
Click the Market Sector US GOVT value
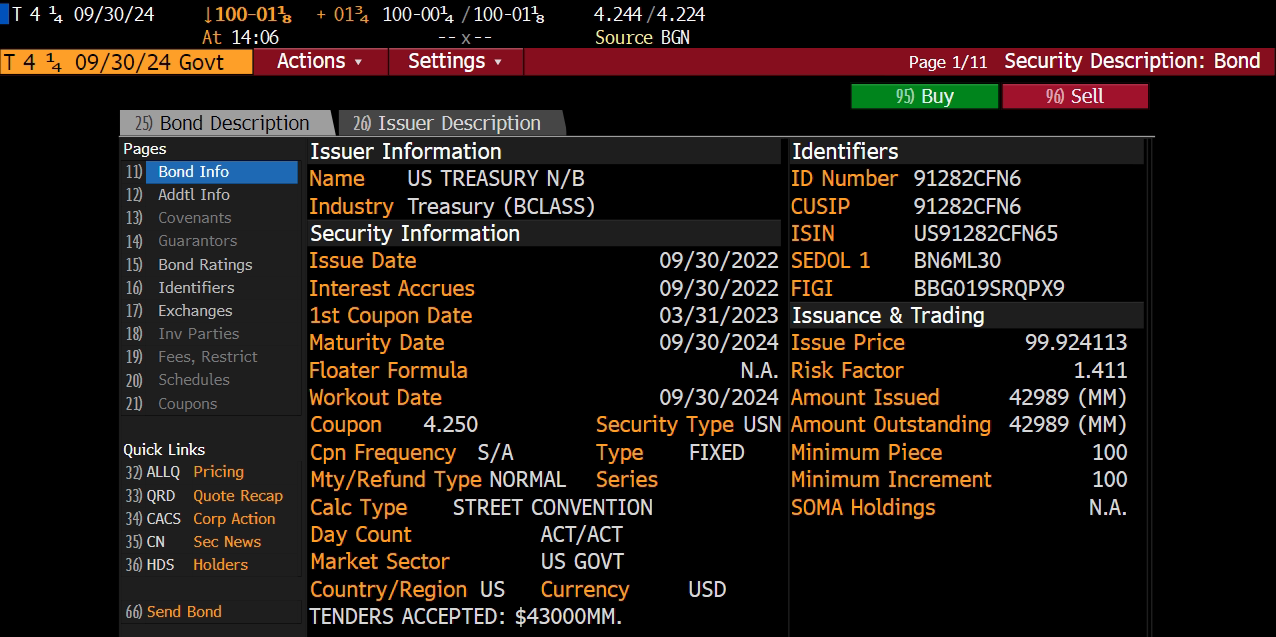582,561
